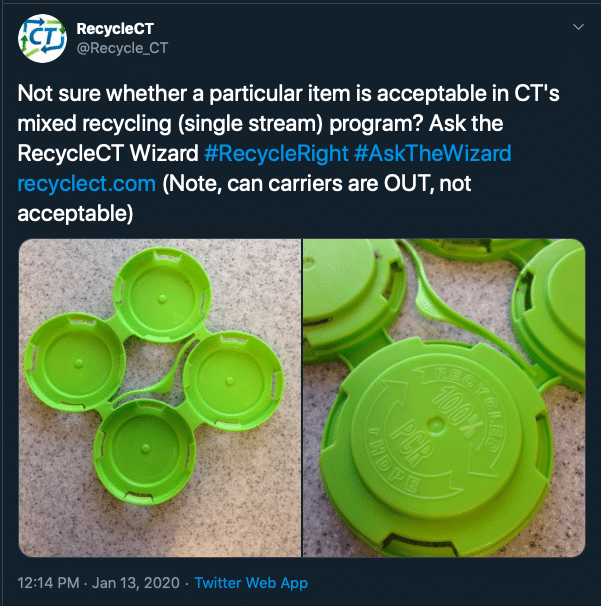The image size is (601, 606).
Task: Follow the recyclect.com link
Action: pos(87,184)
